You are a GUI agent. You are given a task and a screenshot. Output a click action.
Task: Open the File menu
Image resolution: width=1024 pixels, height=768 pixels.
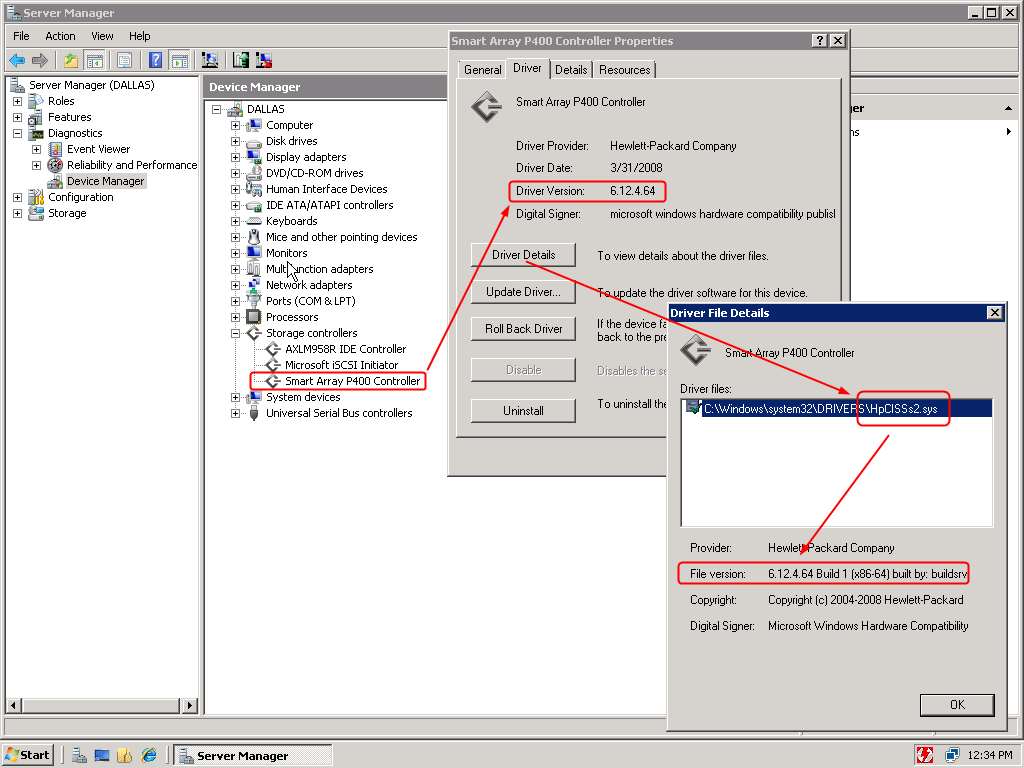point(22,36)
